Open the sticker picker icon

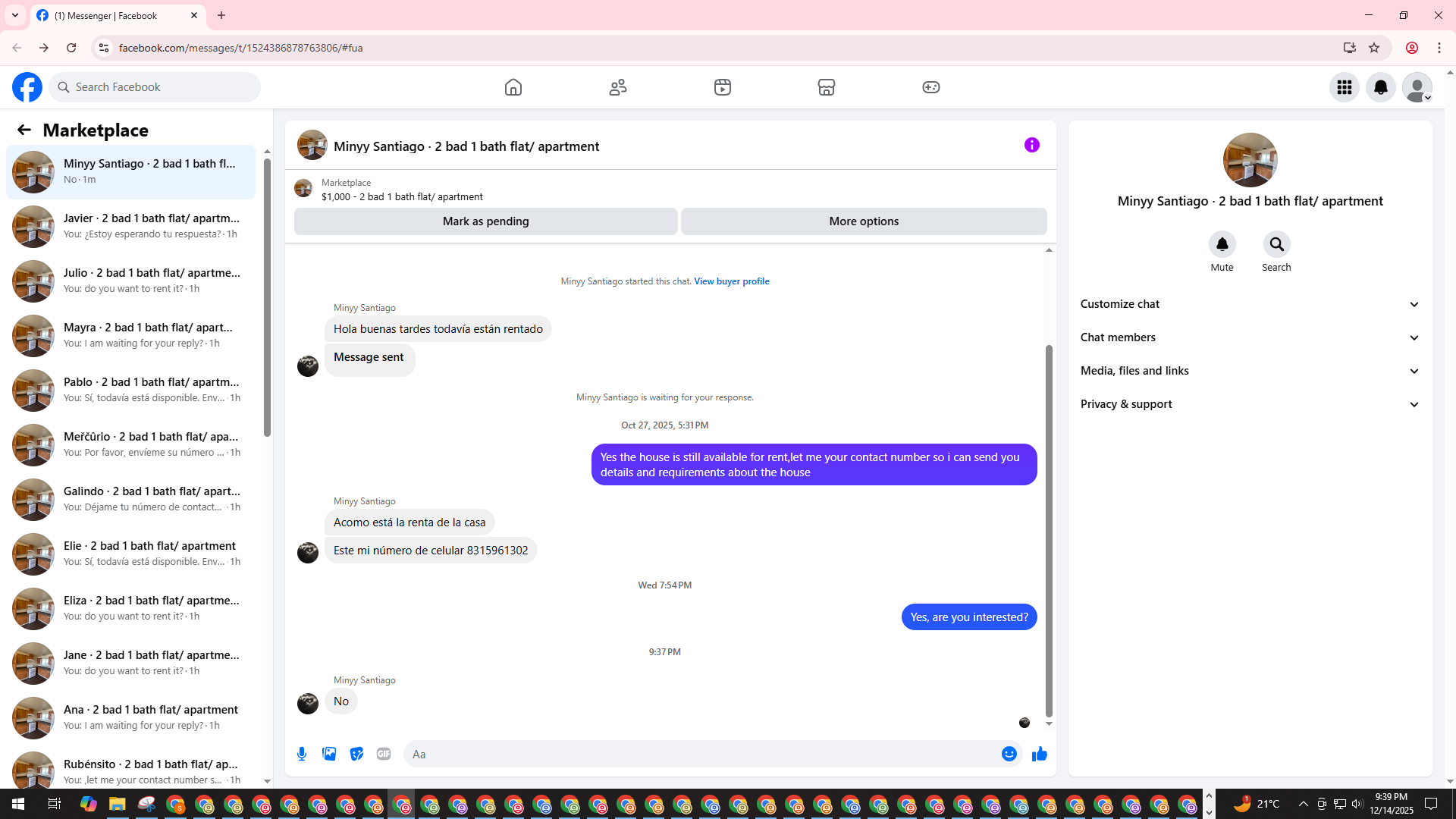click(x=356, y=754)
